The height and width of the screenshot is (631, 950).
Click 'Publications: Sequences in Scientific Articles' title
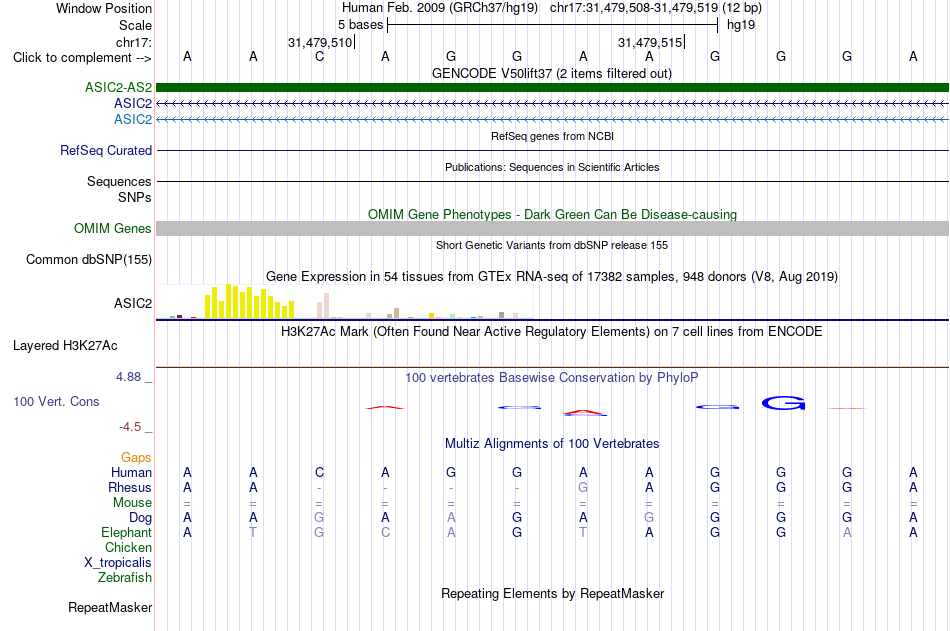(x=552, y=167)
